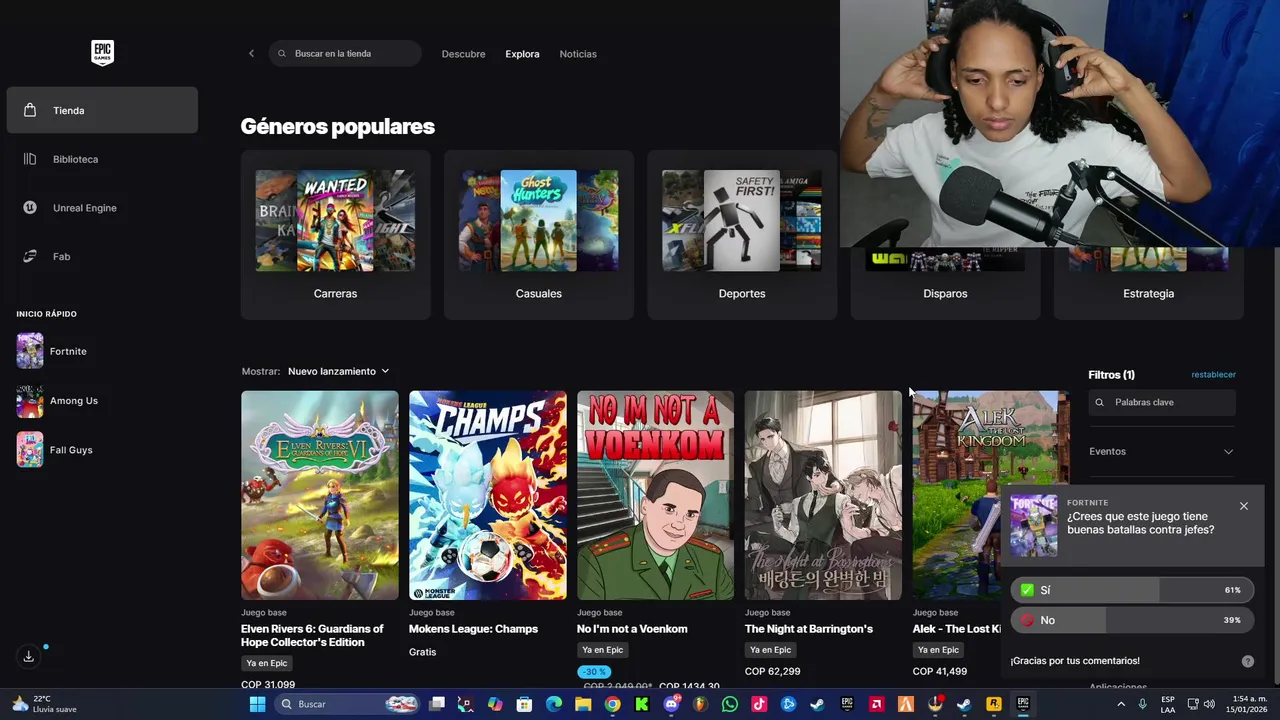The image size is (1280, 720).
Task: Click the No I'm not a Voenkom title
Action: 632,629
